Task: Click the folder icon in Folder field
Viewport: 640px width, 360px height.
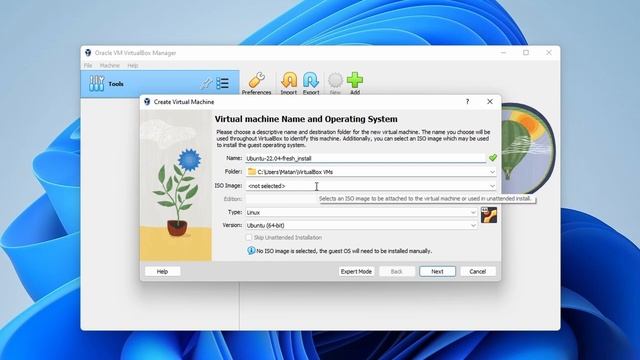Action: [x=252, y=172]
